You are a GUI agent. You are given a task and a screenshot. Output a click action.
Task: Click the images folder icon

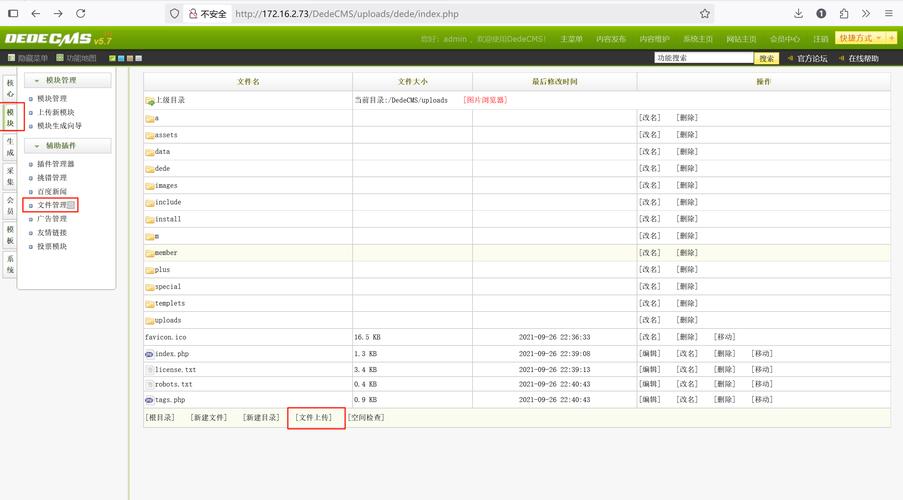(x=150, y=185)
